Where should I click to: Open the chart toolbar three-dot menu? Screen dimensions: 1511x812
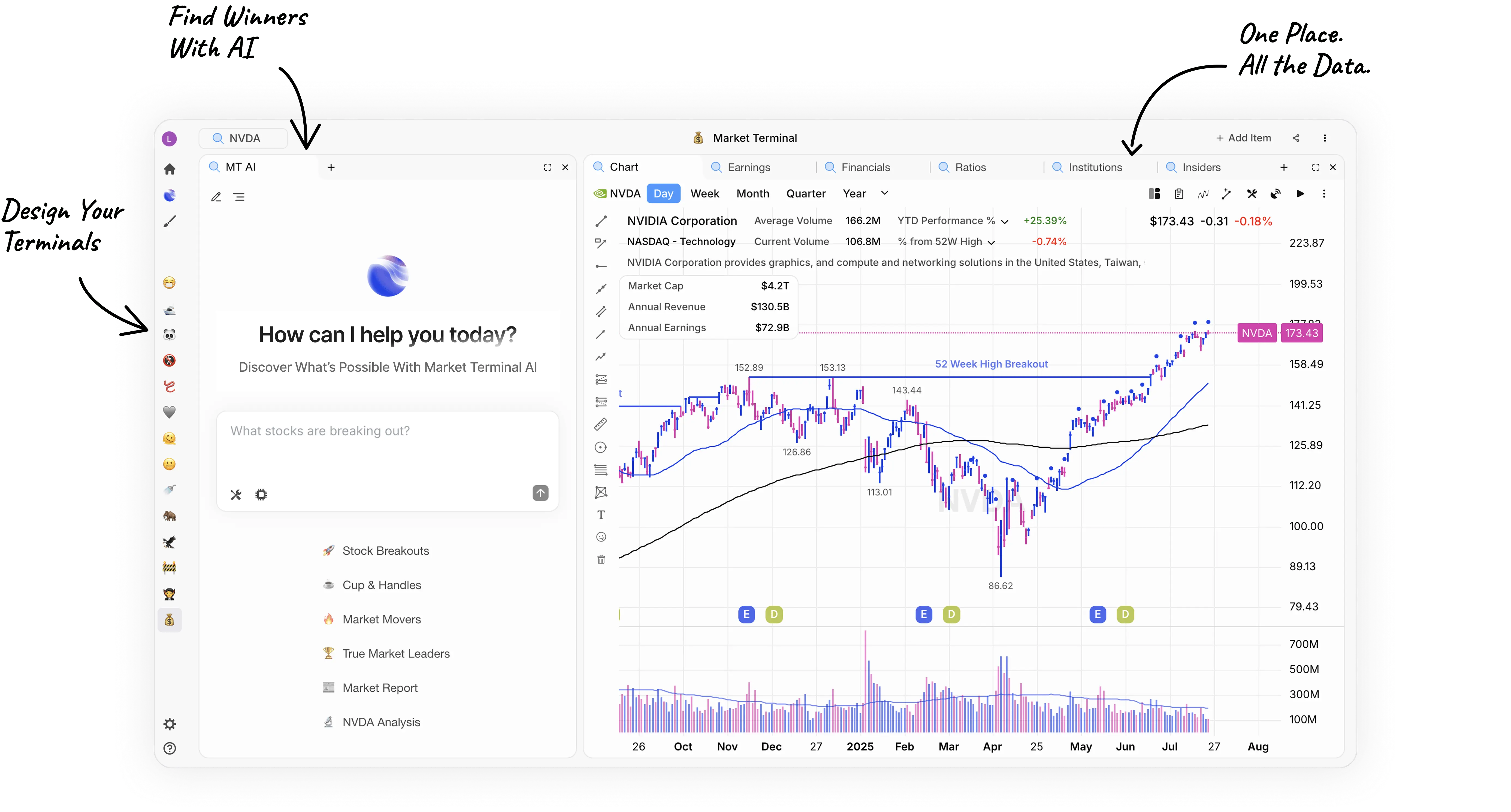[x=1324, y=193]
